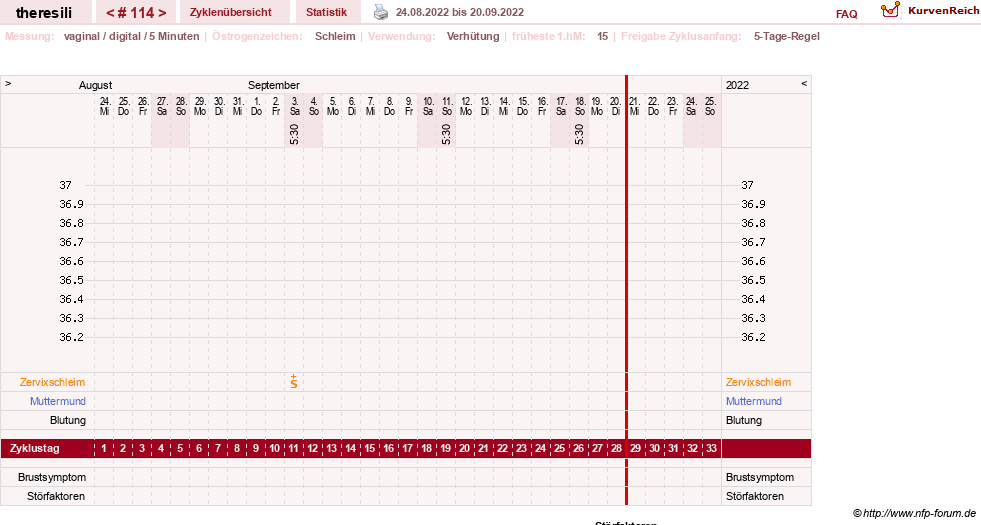Click the Blutung label on right
The image size is (981, 525).
[x=744, y=421]
